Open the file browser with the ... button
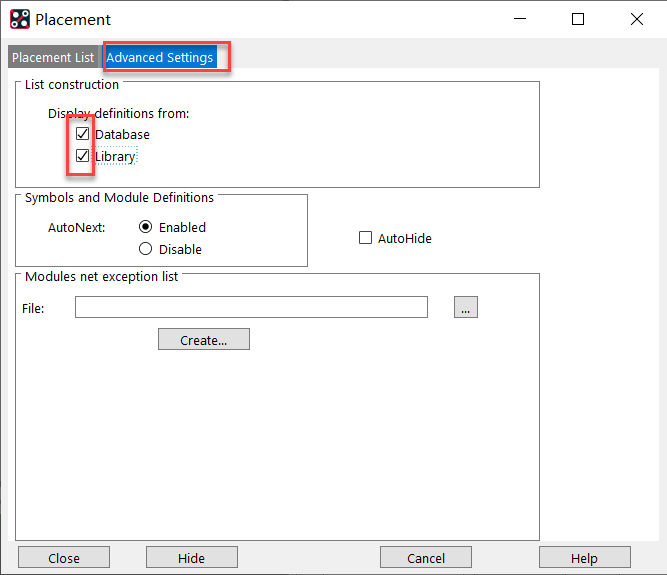667x575 pixels. pos(465,308)
